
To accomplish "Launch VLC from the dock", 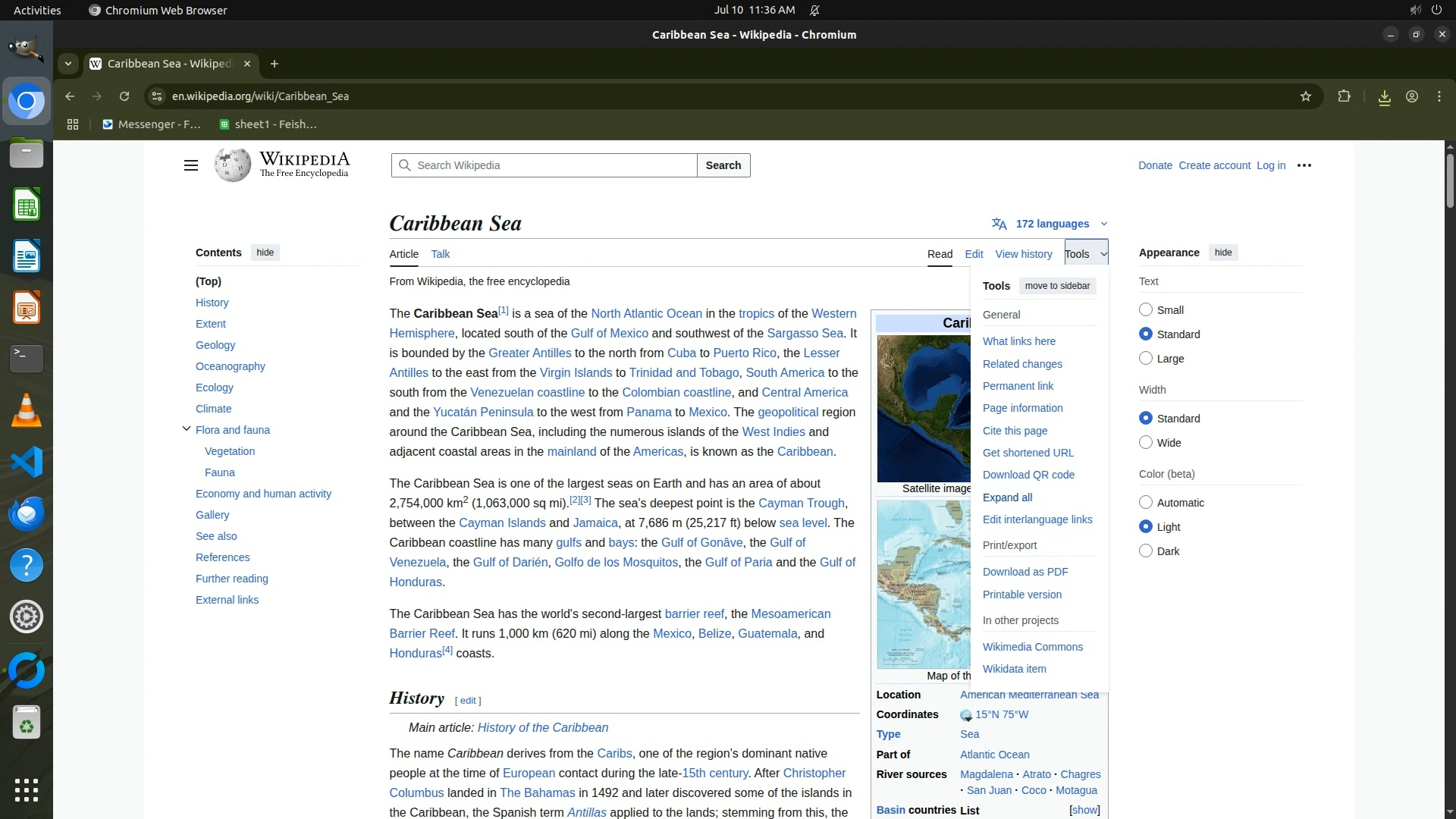I will pyautogui.click(x=27, y=410).
